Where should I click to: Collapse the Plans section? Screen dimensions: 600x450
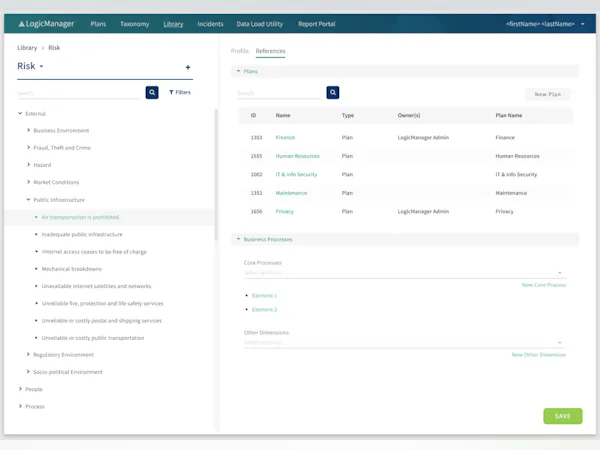pyautogui.click(x=238, y=71)
